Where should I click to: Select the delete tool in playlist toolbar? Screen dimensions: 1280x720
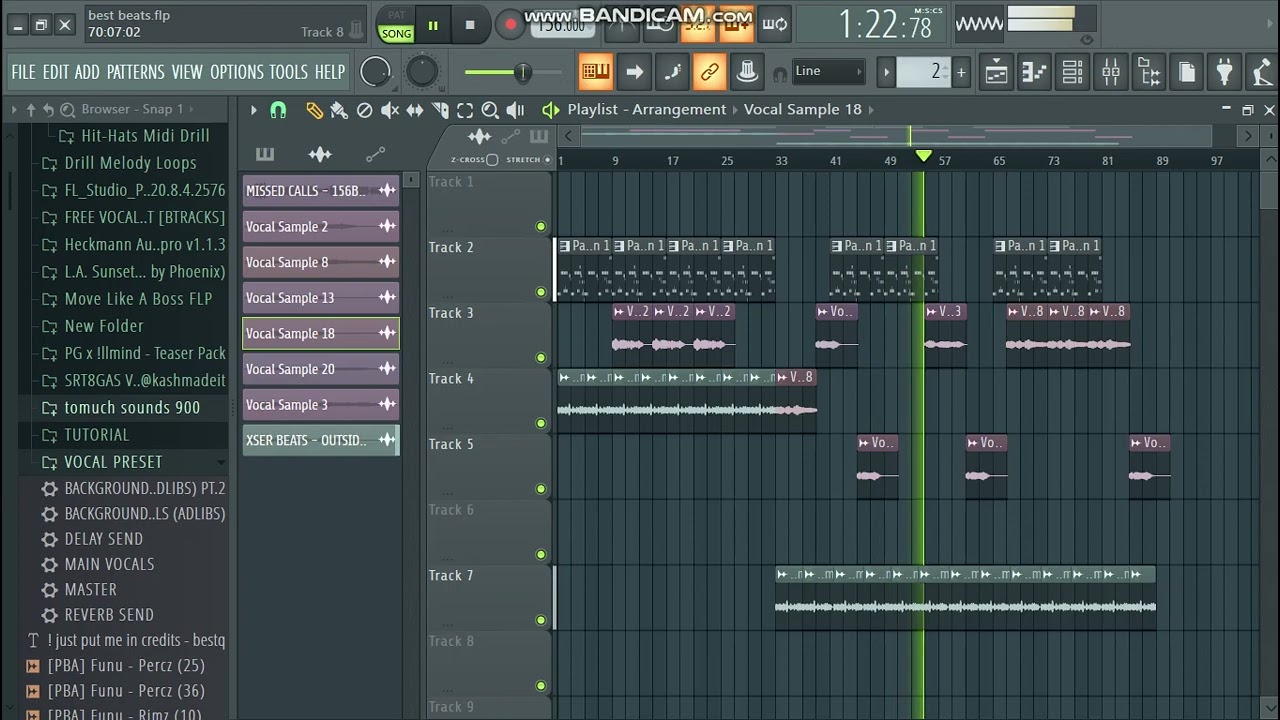(x=365, y=110)
